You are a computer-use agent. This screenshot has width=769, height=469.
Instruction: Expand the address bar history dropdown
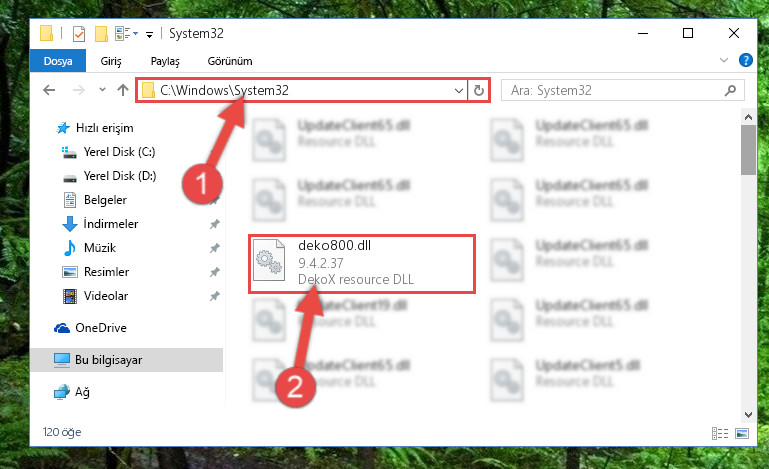pyautogui.click(x=459, y=91)
